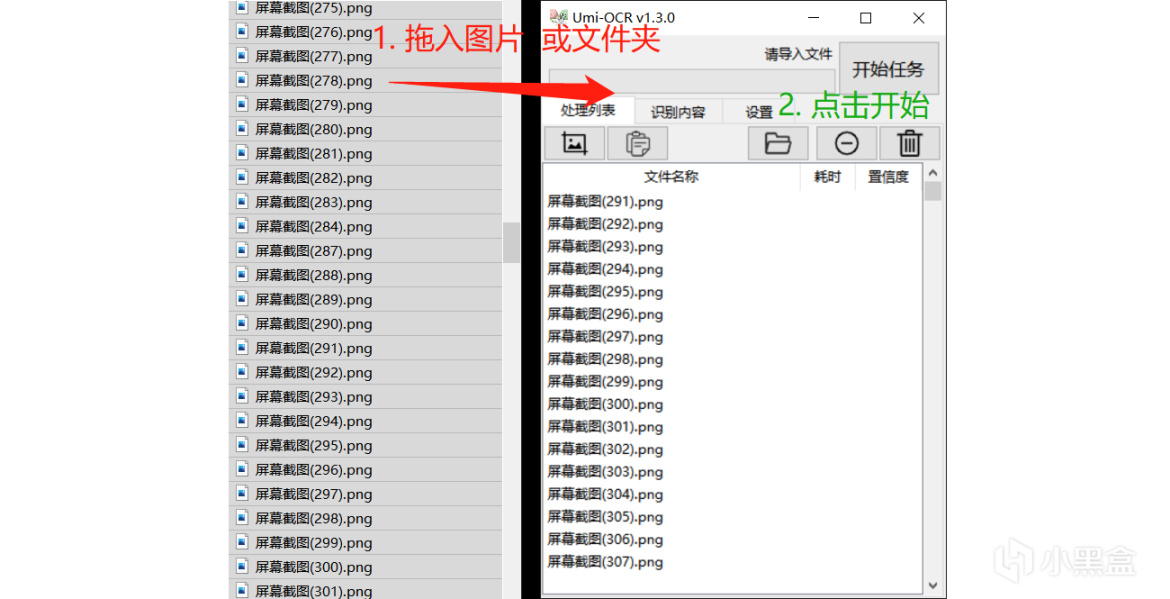This screenshot has height=599, width=1170.
Task: Minimize the Umi-OCR window
Action: click(813, 18)
